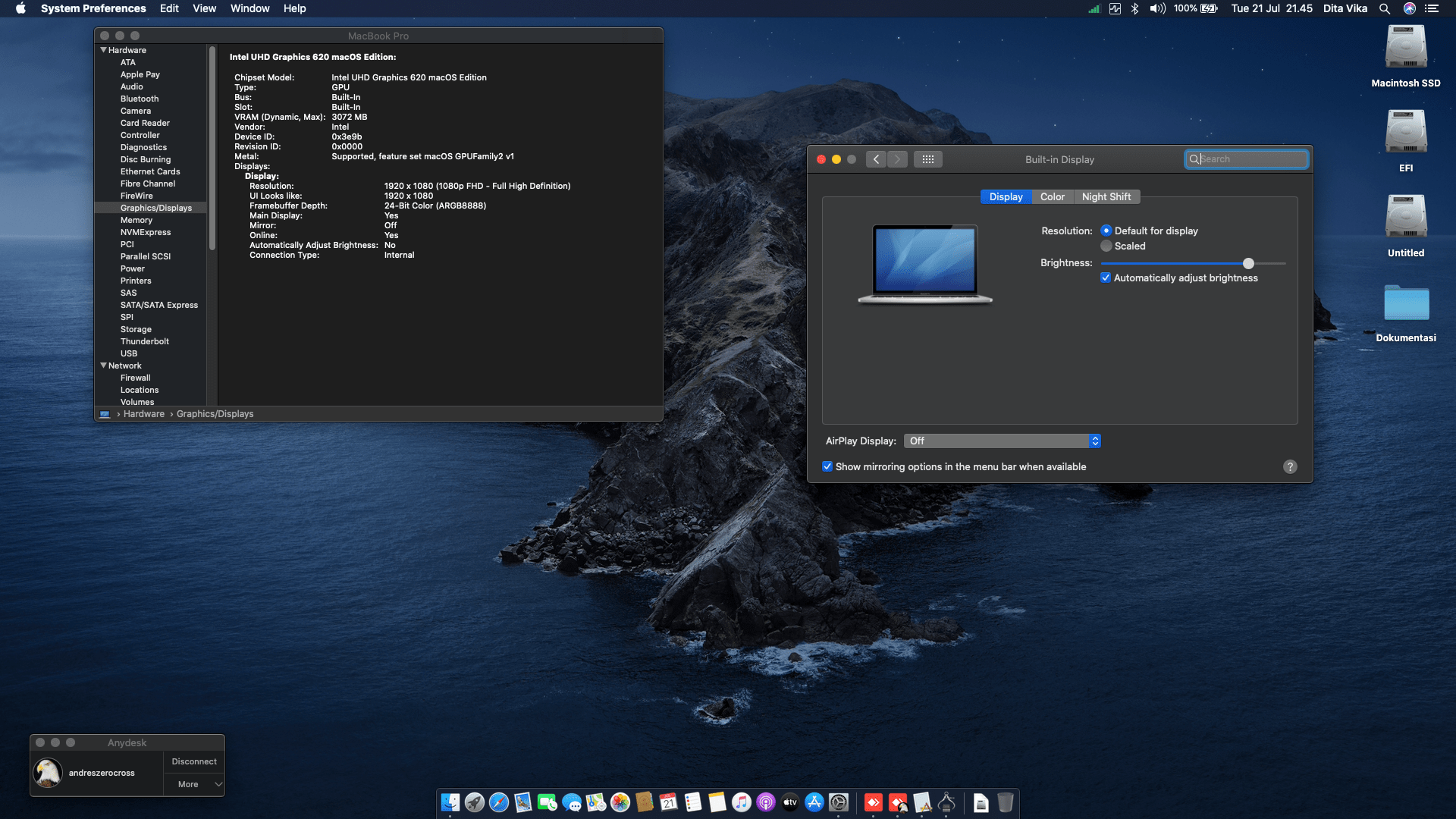Open Messages app in the Dock
This screenshot has width=1456, height=819.
[x=572, y=802]
